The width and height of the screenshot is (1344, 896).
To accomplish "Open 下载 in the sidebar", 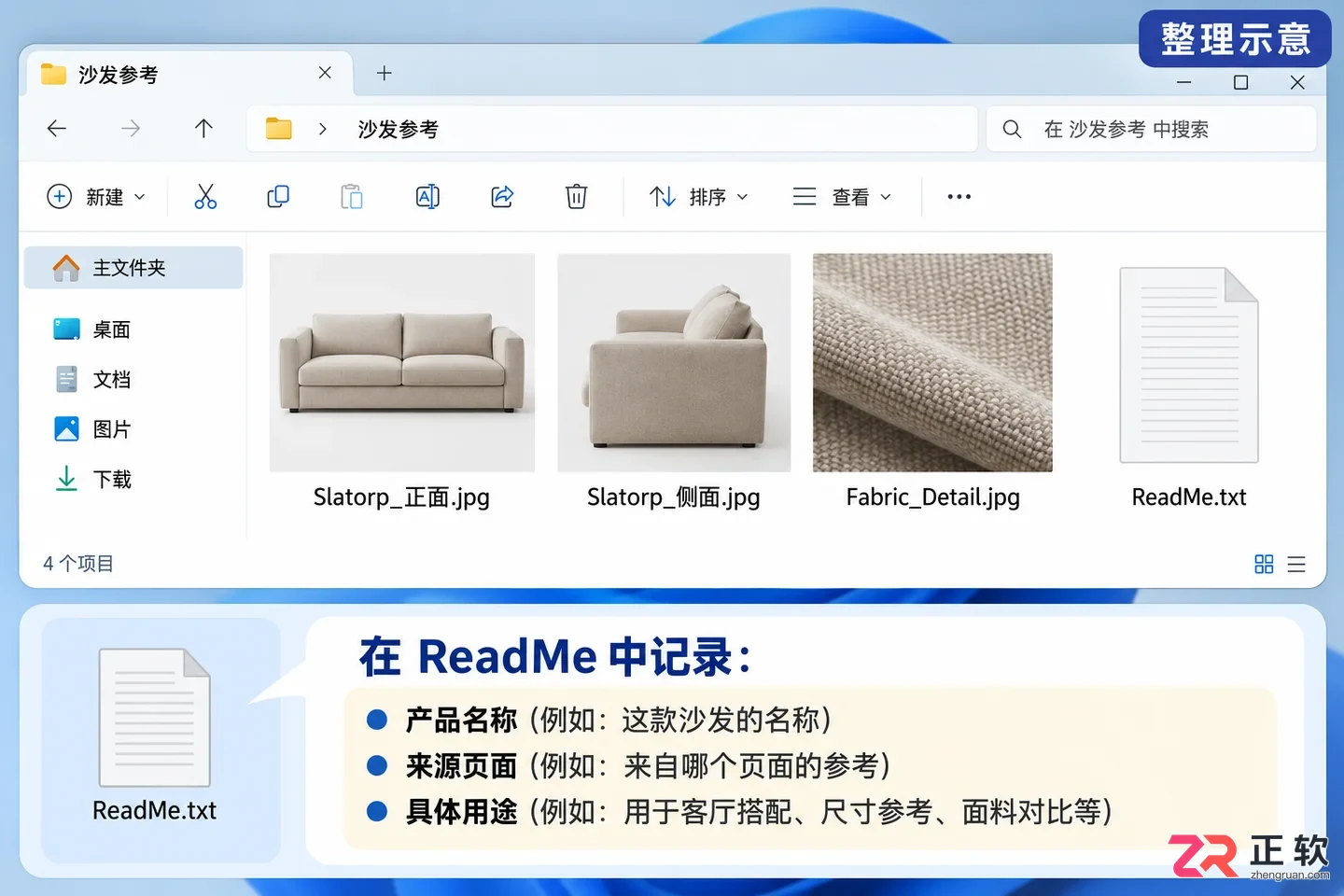I will point(92,480).
